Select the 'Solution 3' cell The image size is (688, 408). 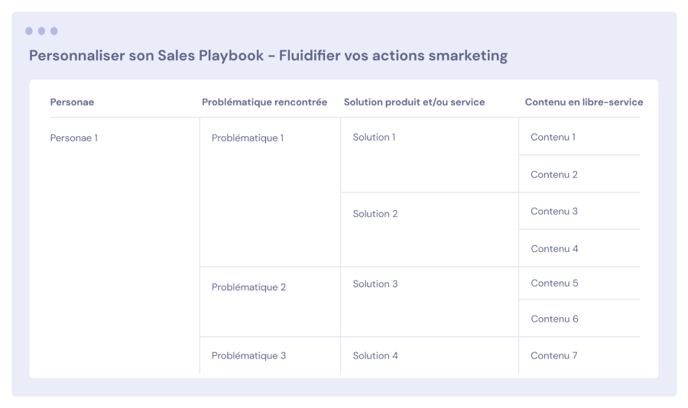(375, 284)
